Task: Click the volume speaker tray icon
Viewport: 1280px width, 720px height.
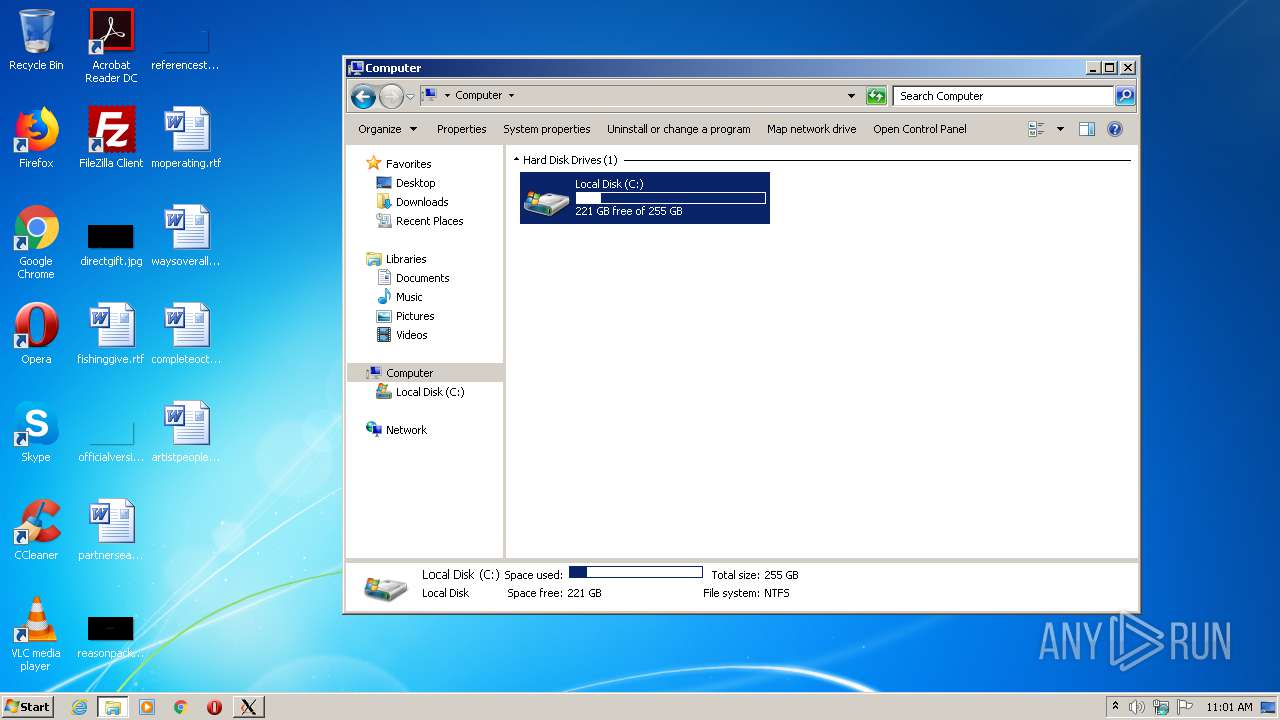Action: 1137,707
